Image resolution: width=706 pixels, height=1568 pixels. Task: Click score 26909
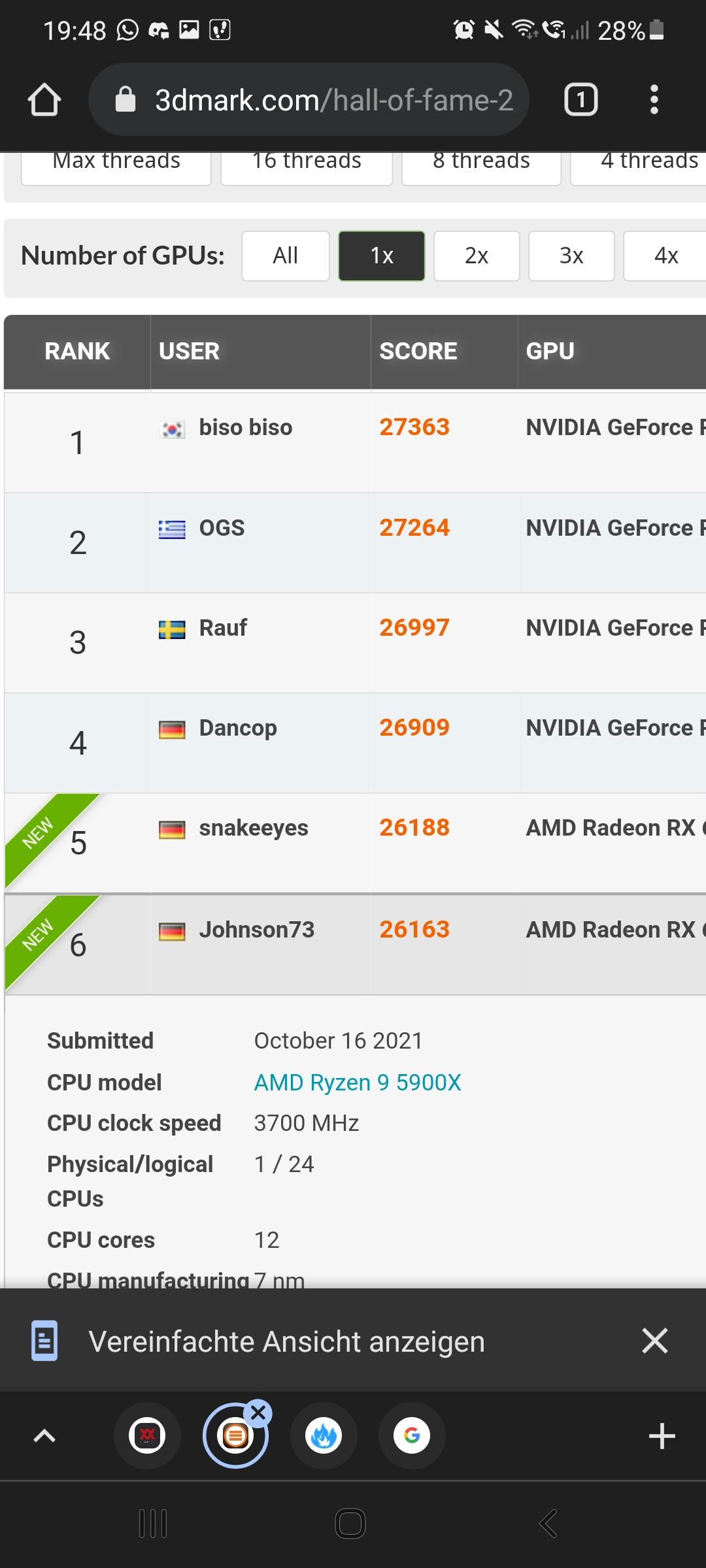coord(414,728)
